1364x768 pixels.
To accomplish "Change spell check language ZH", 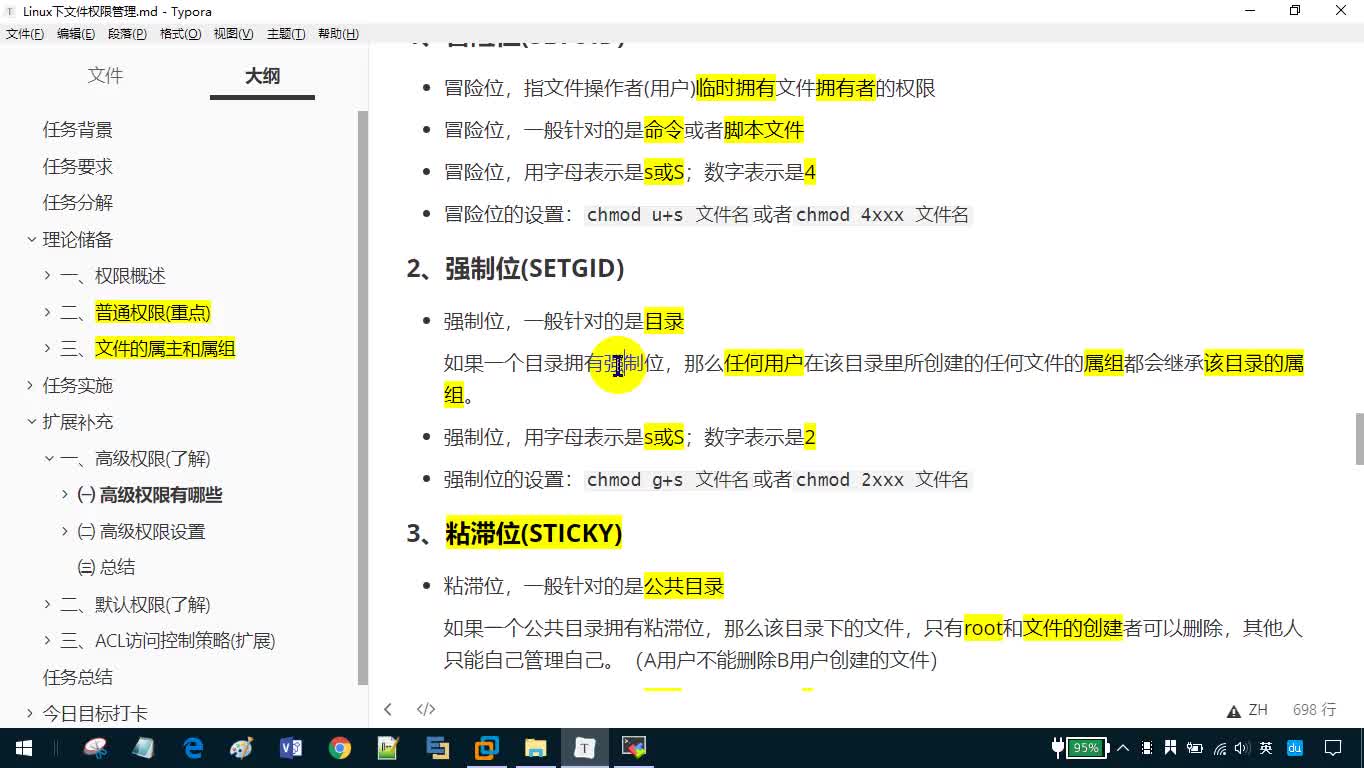I will [x=1258, y=710].
